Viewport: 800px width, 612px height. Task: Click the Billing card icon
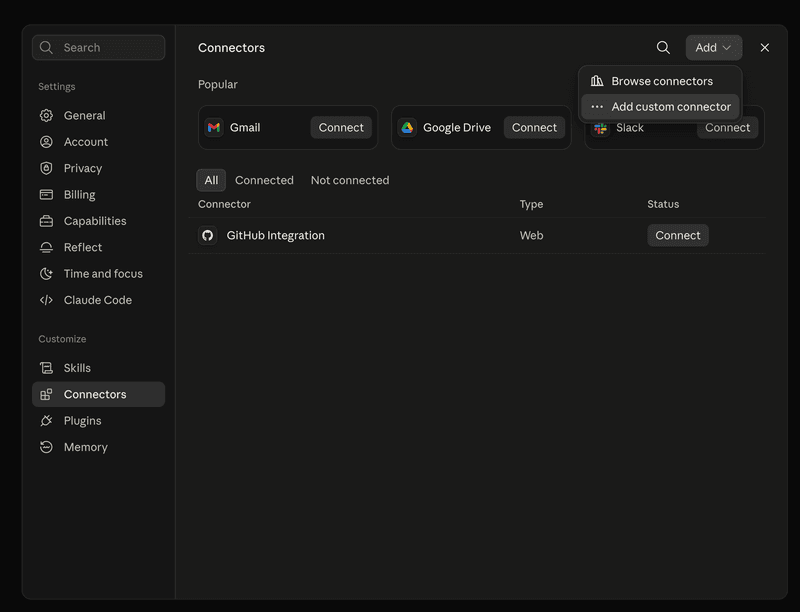46,194
